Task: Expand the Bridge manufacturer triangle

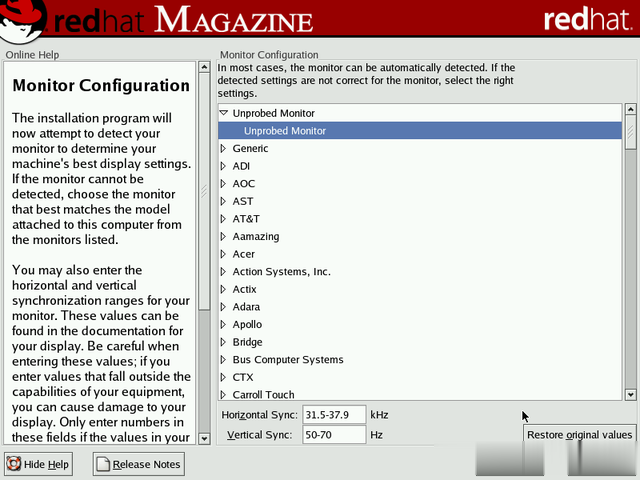Action: click(x=223, y=342)
